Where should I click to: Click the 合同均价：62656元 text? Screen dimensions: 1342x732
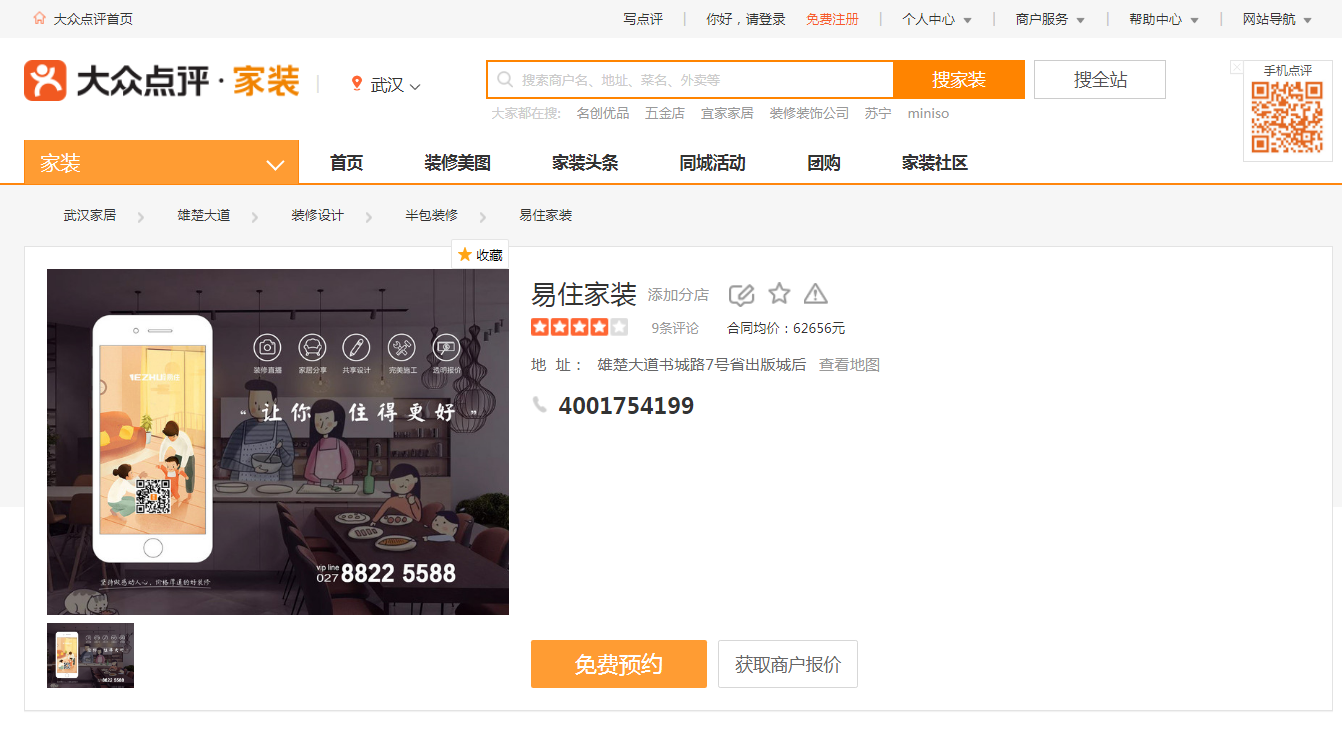(x=786, y=328)
